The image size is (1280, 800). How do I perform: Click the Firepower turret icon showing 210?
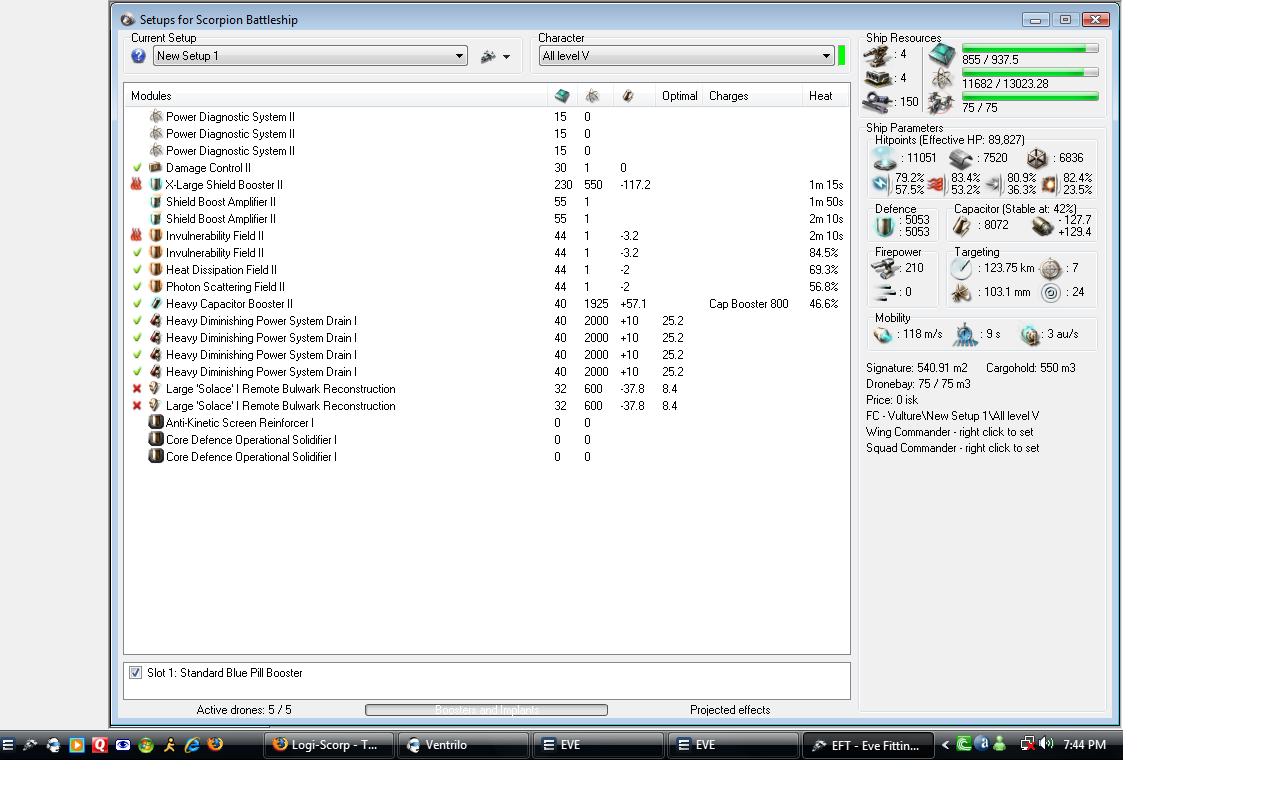coord(885,268)
